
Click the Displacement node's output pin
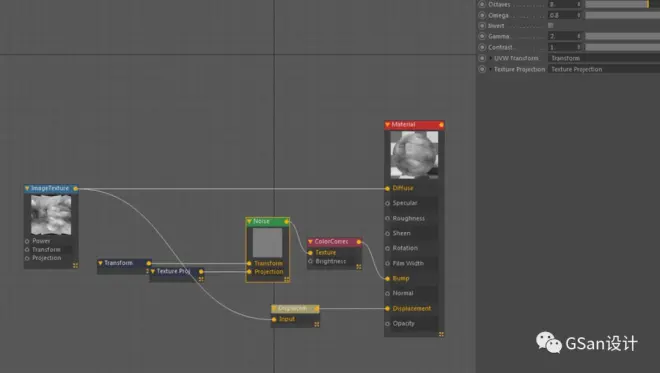pyautogui.click(x=317, y=309)
